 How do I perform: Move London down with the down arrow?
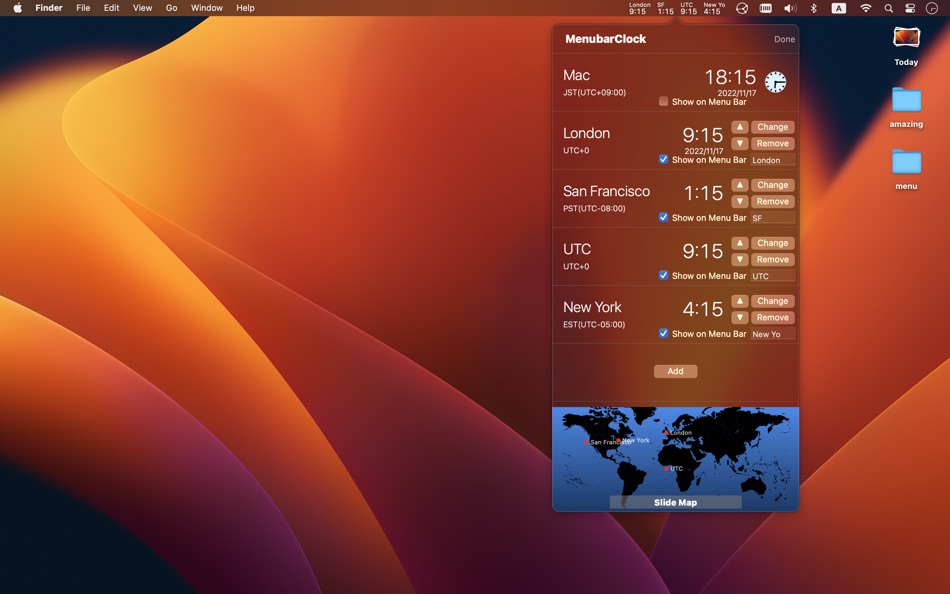[740, 144]
